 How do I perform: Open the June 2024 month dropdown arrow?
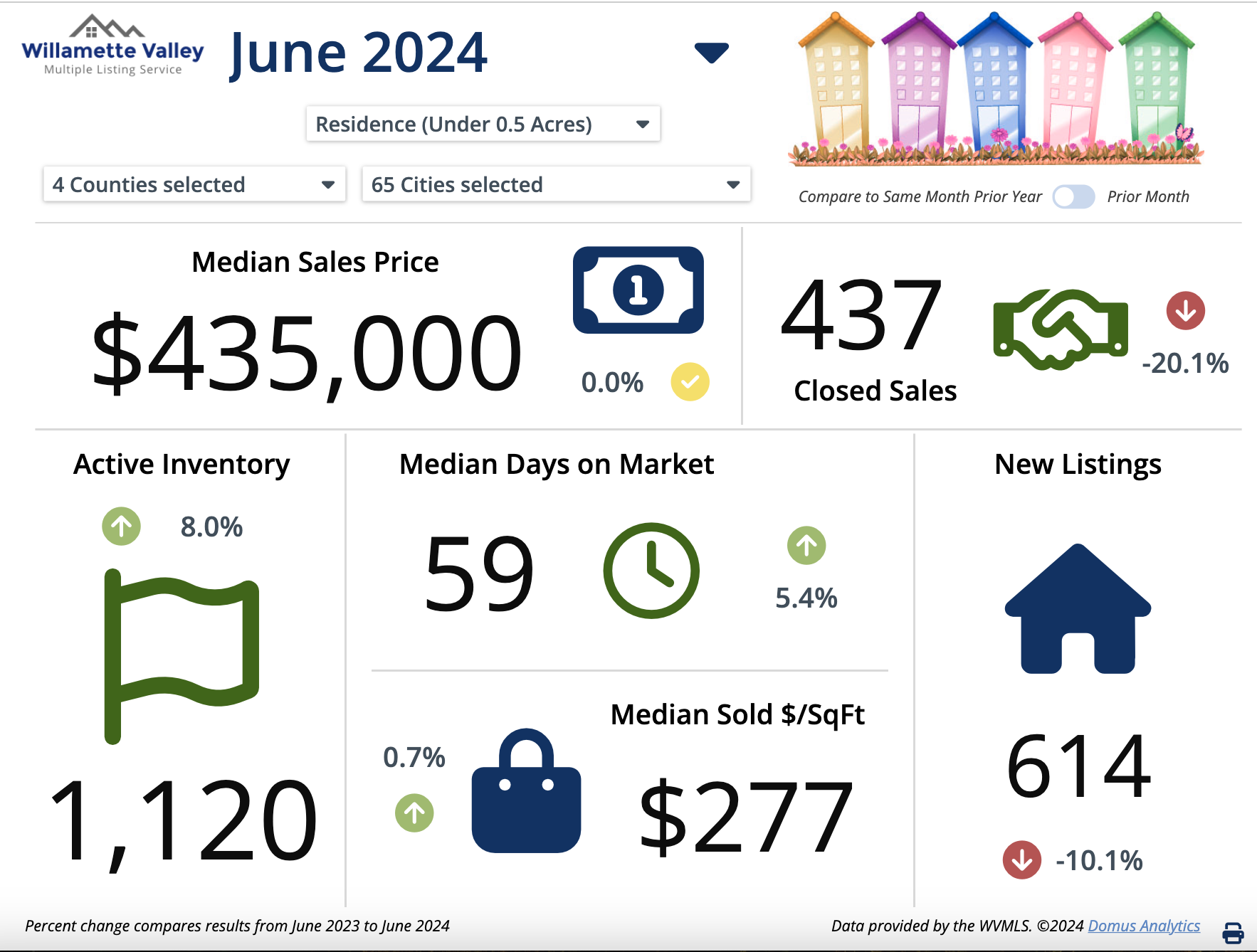click(711, 53)
